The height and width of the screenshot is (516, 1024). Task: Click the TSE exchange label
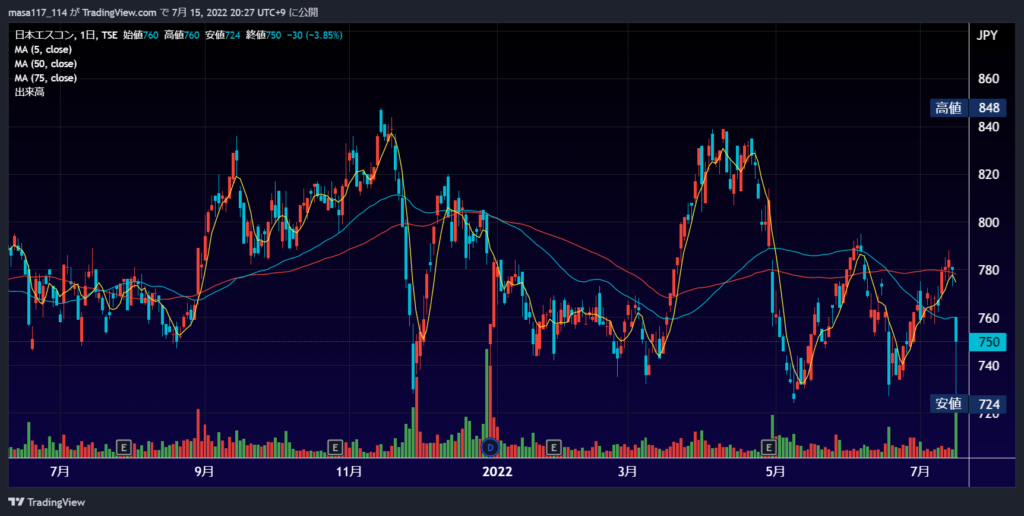point(109,35)
